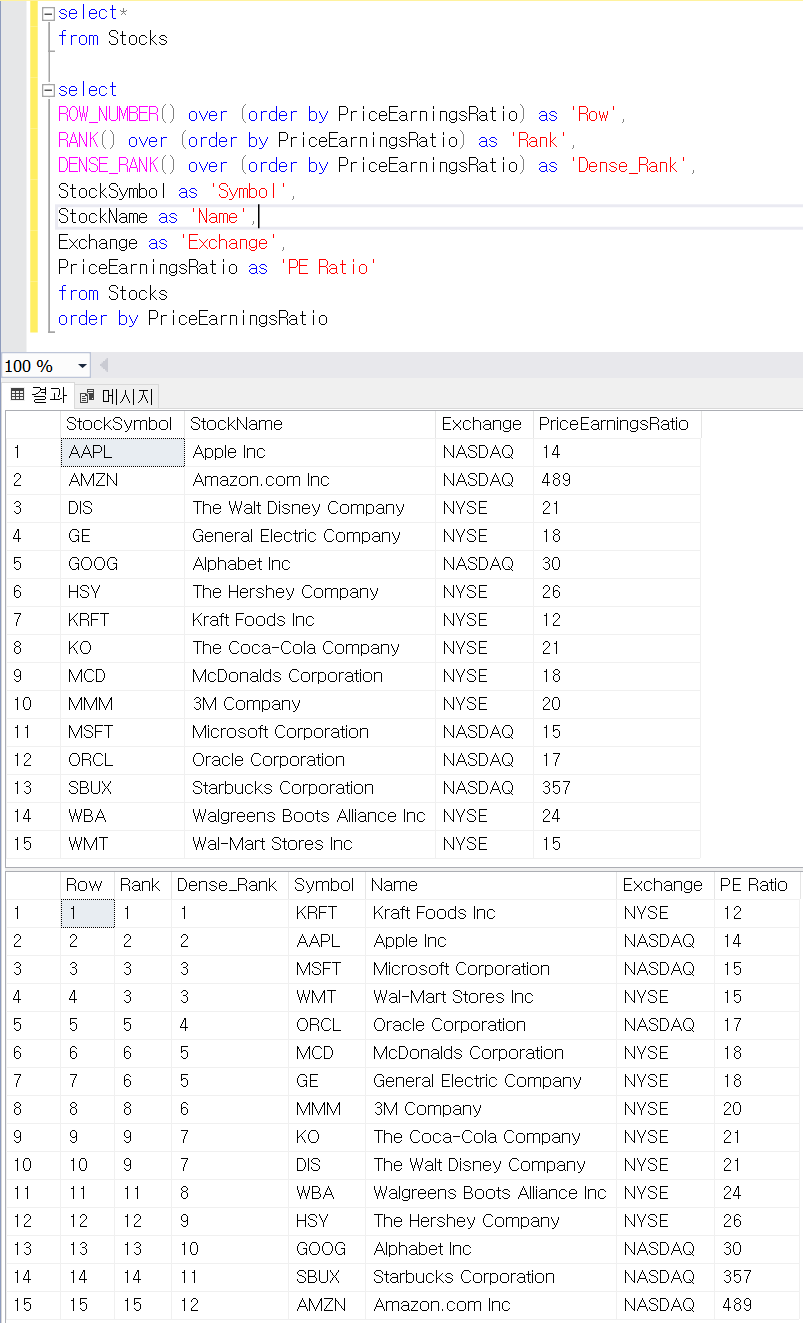803x1323 pixels.
Task: Click the 'Symbol' alias string in the query
Action: coord(247,191)
